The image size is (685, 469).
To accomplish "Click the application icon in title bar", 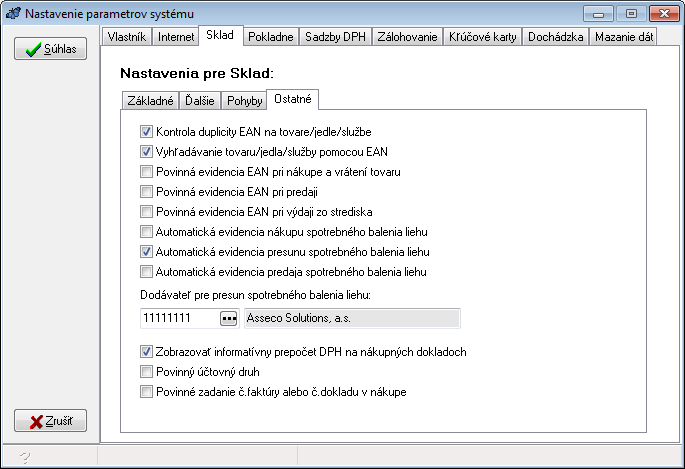I will pos(13,14).
